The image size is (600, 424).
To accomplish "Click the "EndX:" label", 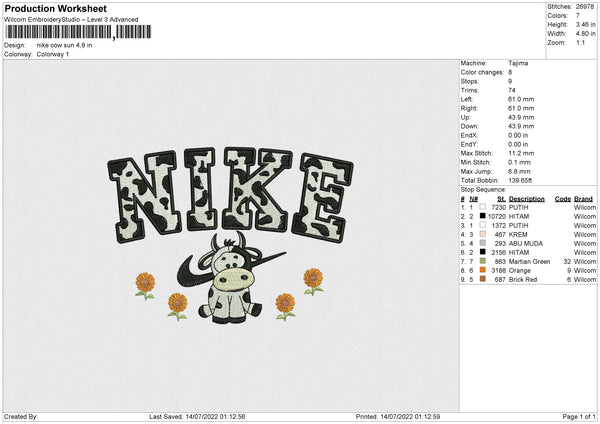I will click(x=469, y=135).
